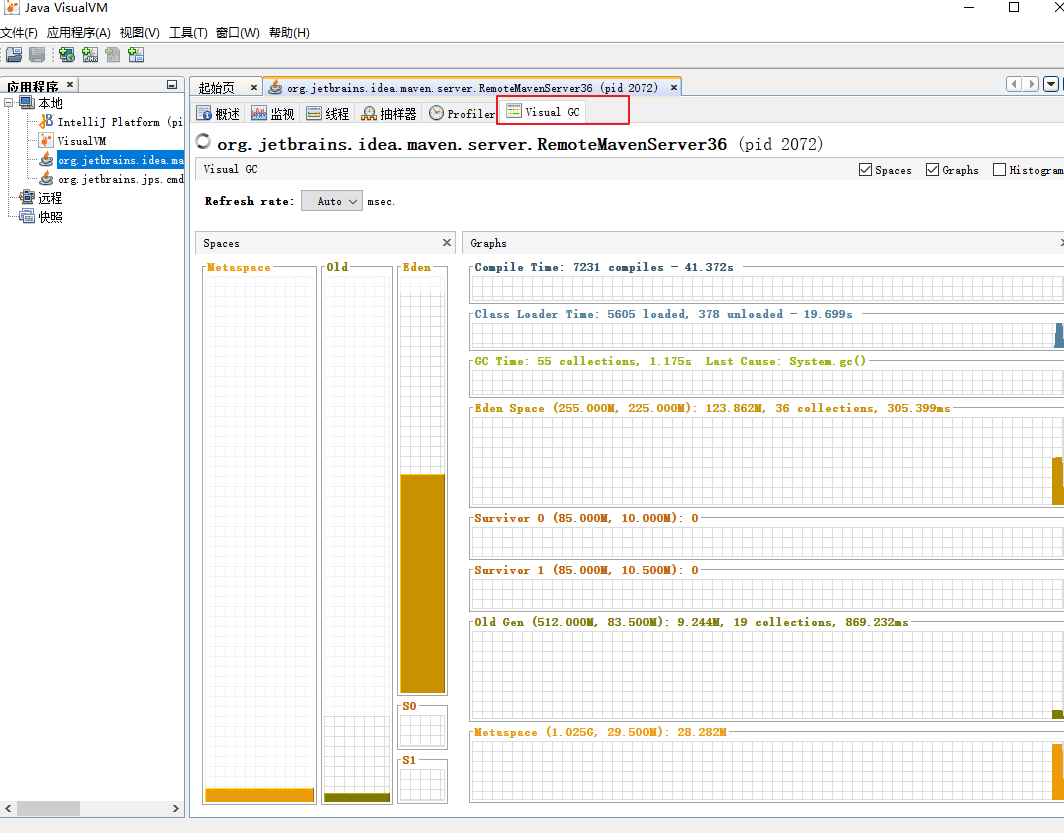The height and width of the screenshot is (833, 1064).
Task: Click the Applications panel scrollbar right arrow
Action: coord(176,809)
